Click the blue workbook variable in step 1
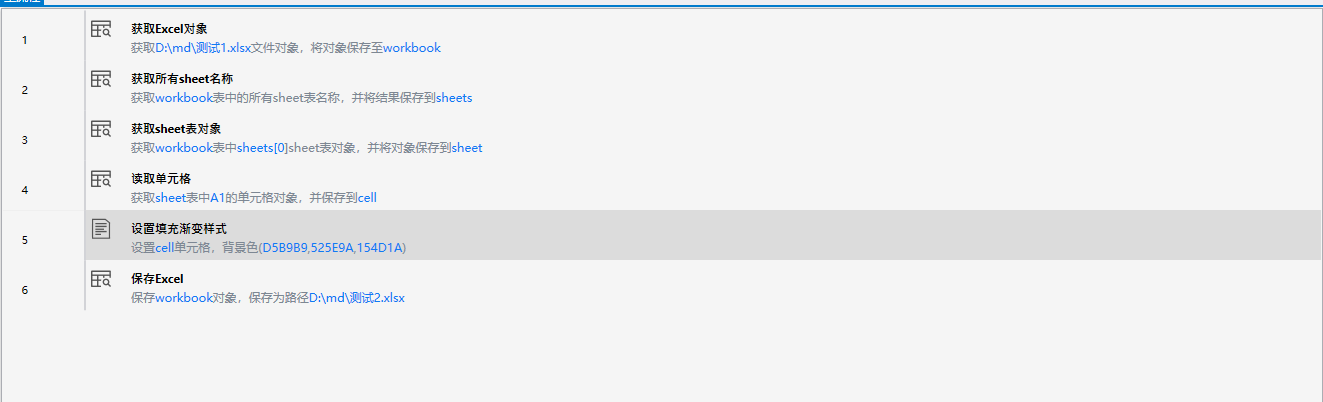 pyautogui.click(x=411, y=48)
